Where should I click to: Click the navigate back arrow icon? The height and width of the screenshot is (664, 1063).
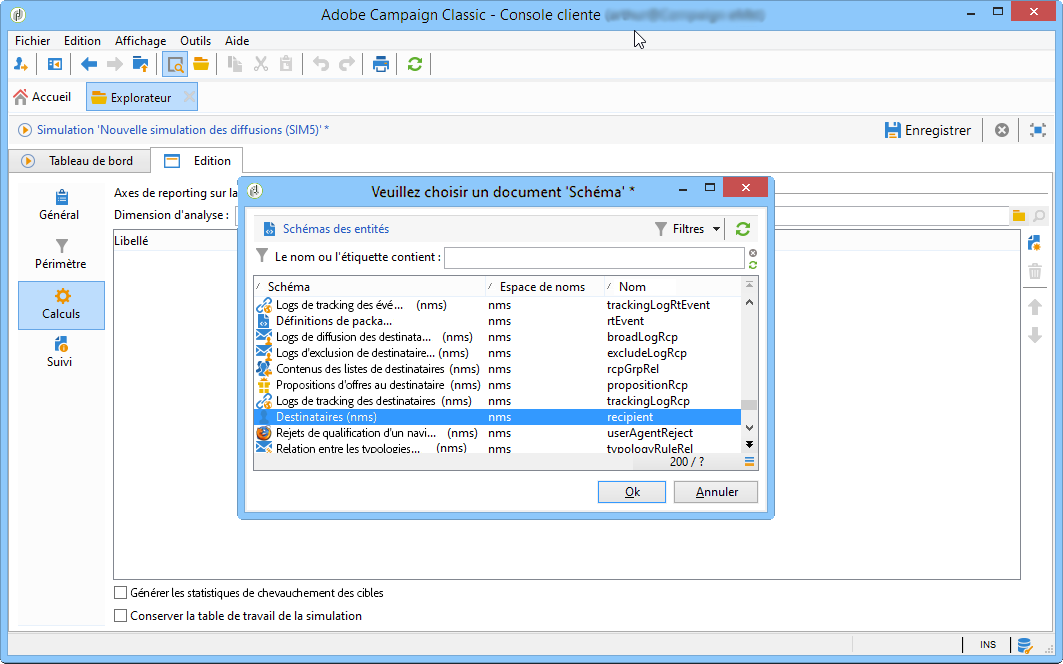point(89,64)
